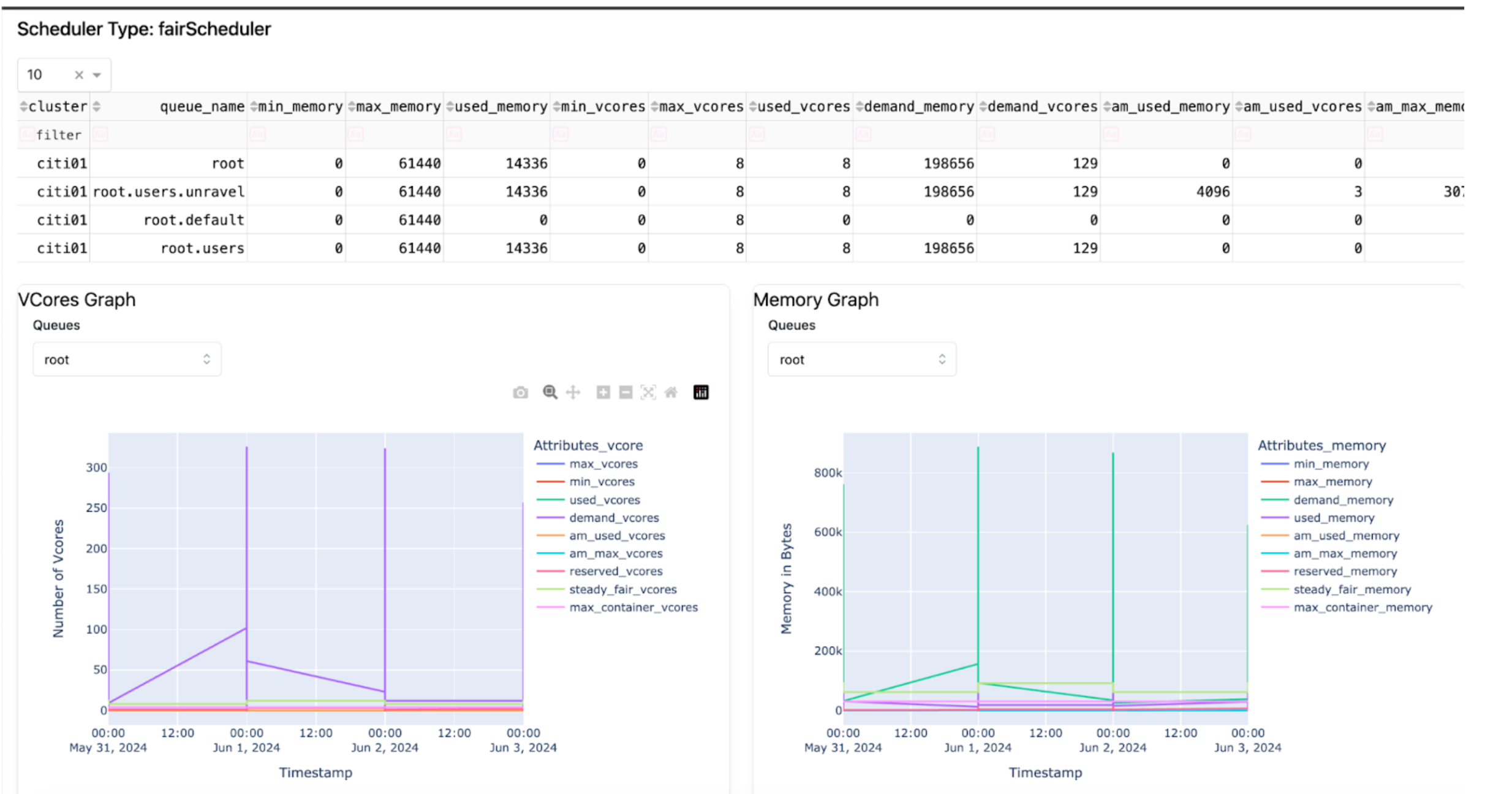The width and height of the screenshot is (1512, 794).
Task: Toggle max_vcores trace in VCores legend
Action: [x=587, y=464]
